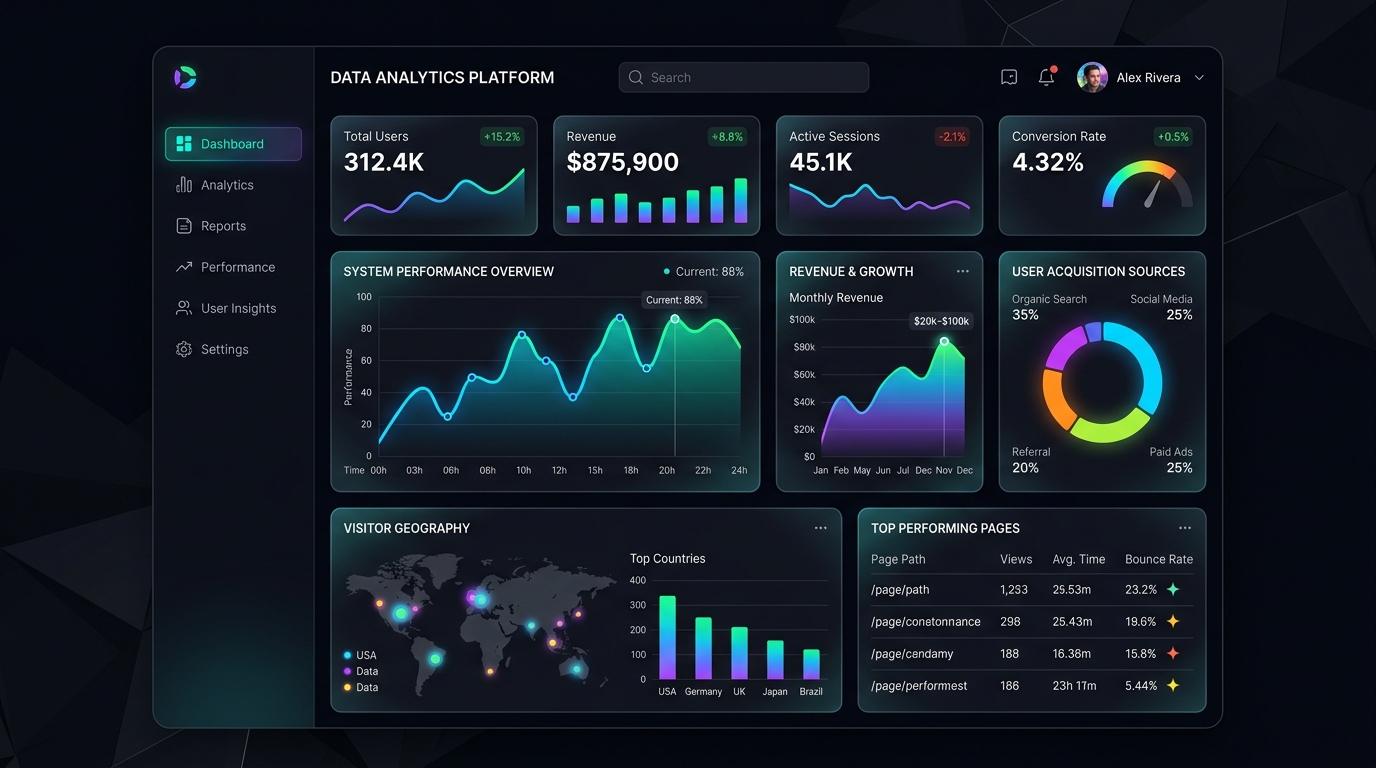Image resolution: width=1376 pixels, height=768 pixels.
Task: Select the USA bar in Top Countries
Action: tap(667, 638)
